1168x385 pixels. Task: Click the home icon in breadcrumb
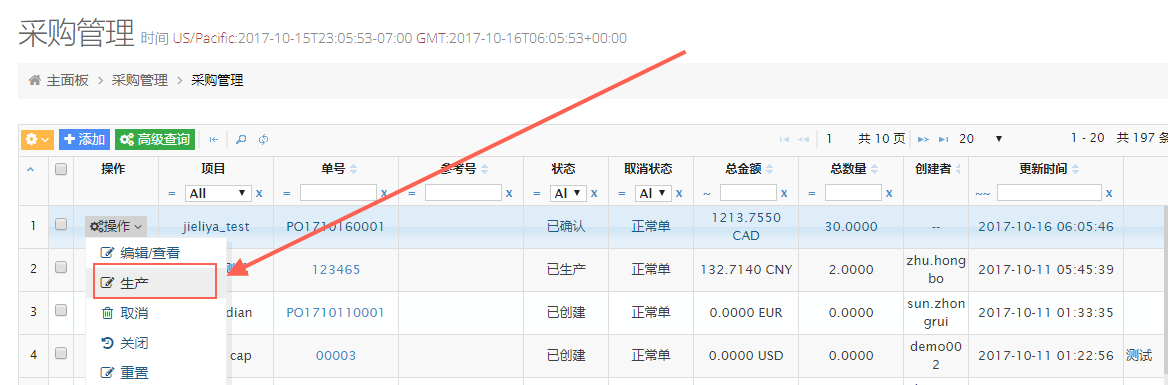click(x=34, y=80)
